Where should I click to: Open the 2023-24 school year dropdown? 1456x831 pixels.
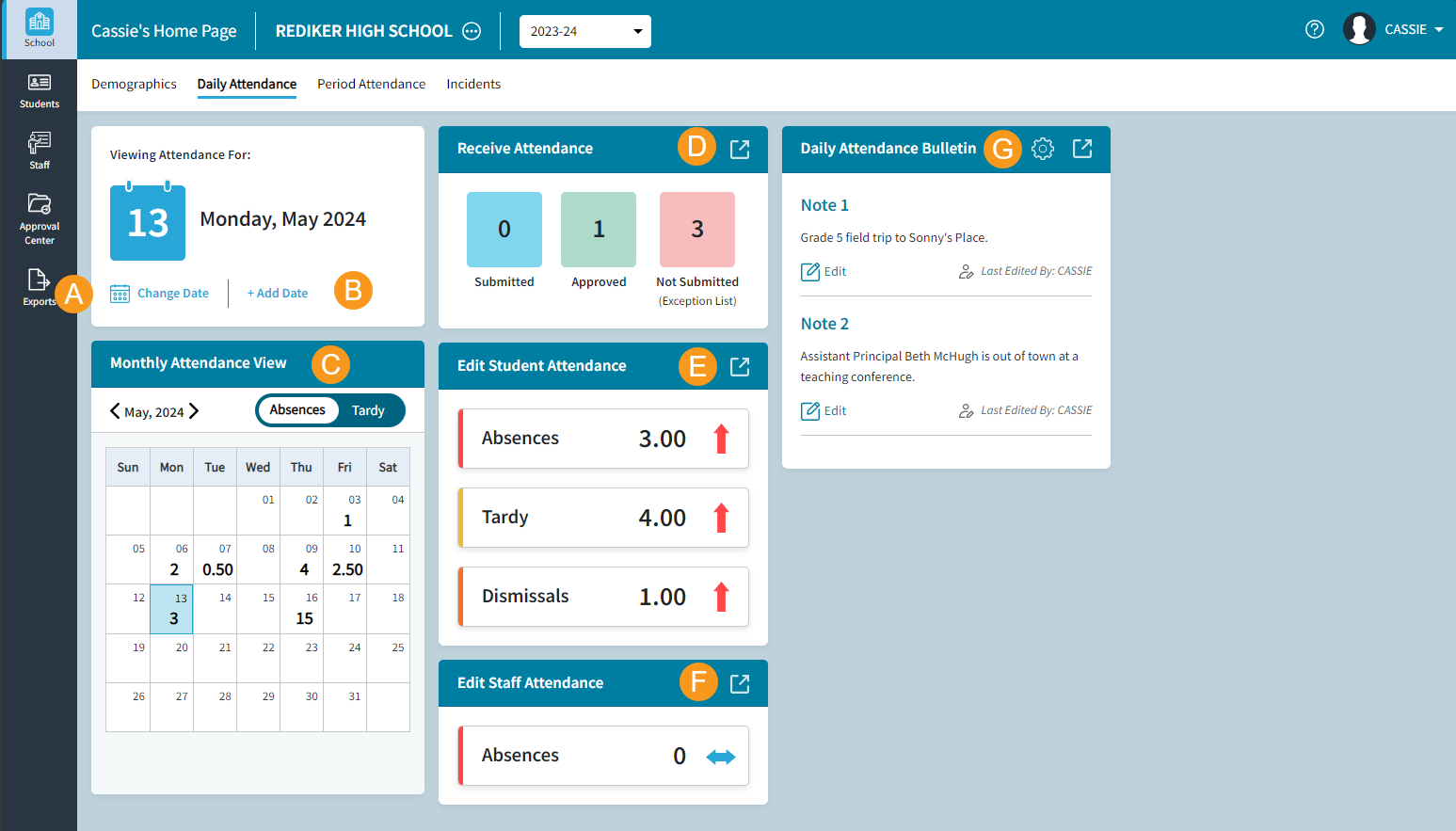[x=584, y=31]
